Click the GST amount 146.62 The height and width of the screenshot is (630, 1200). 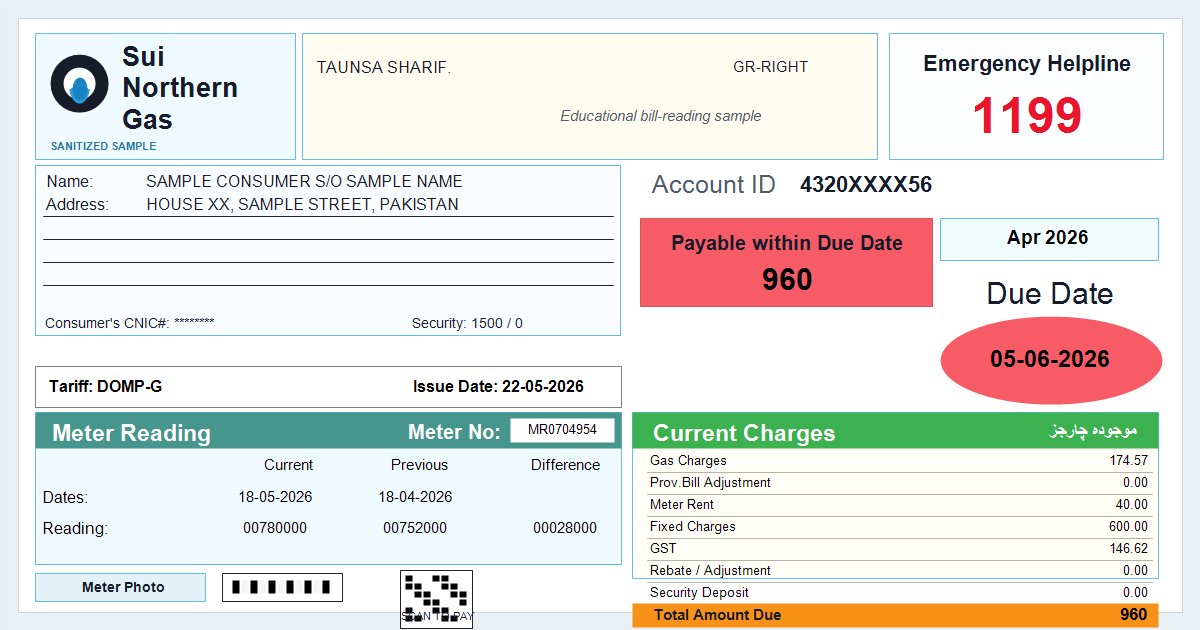coord(1128,549)
